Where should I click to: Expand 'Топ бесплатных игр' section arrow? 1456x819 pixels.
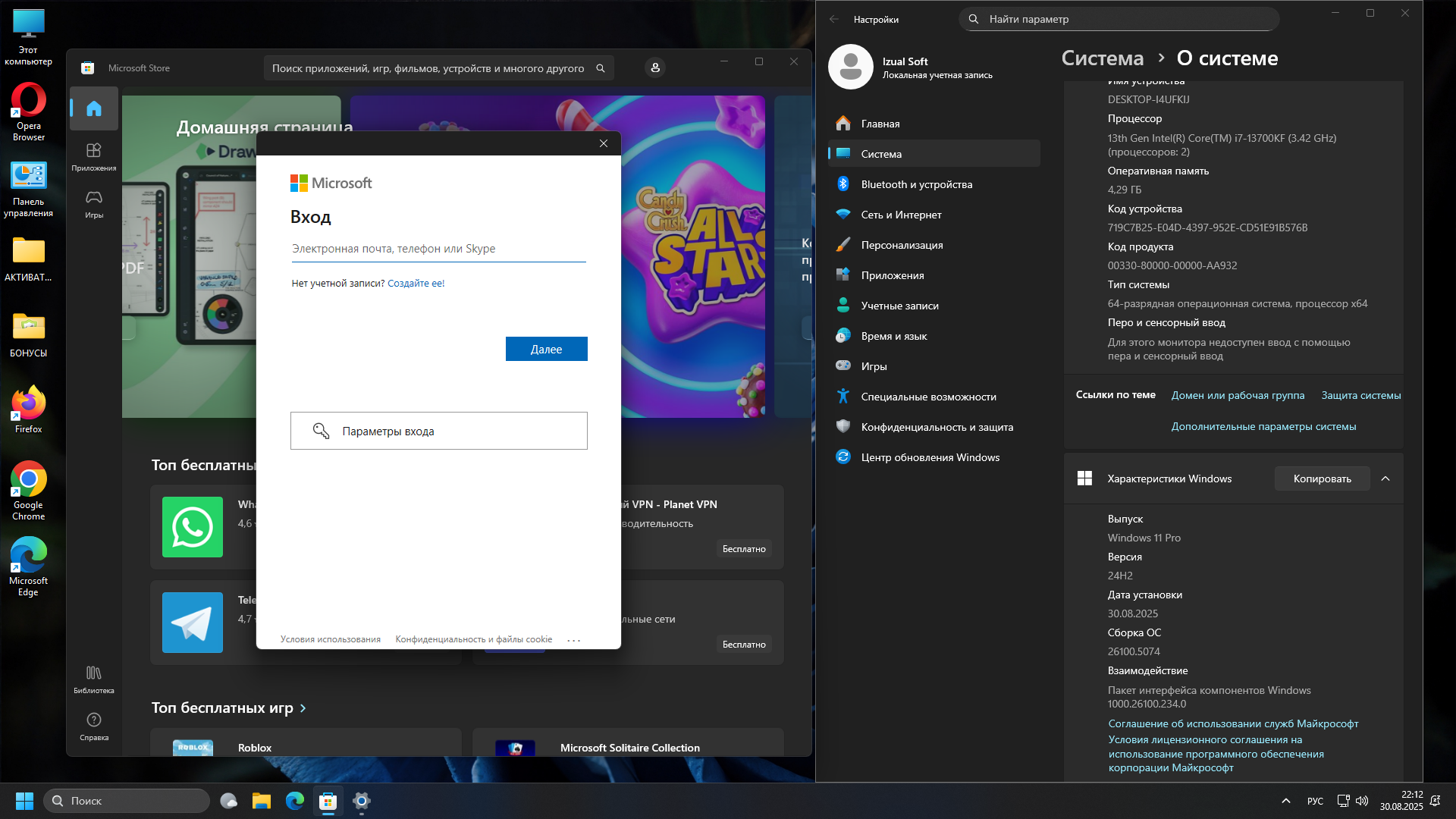pos(303,708)
